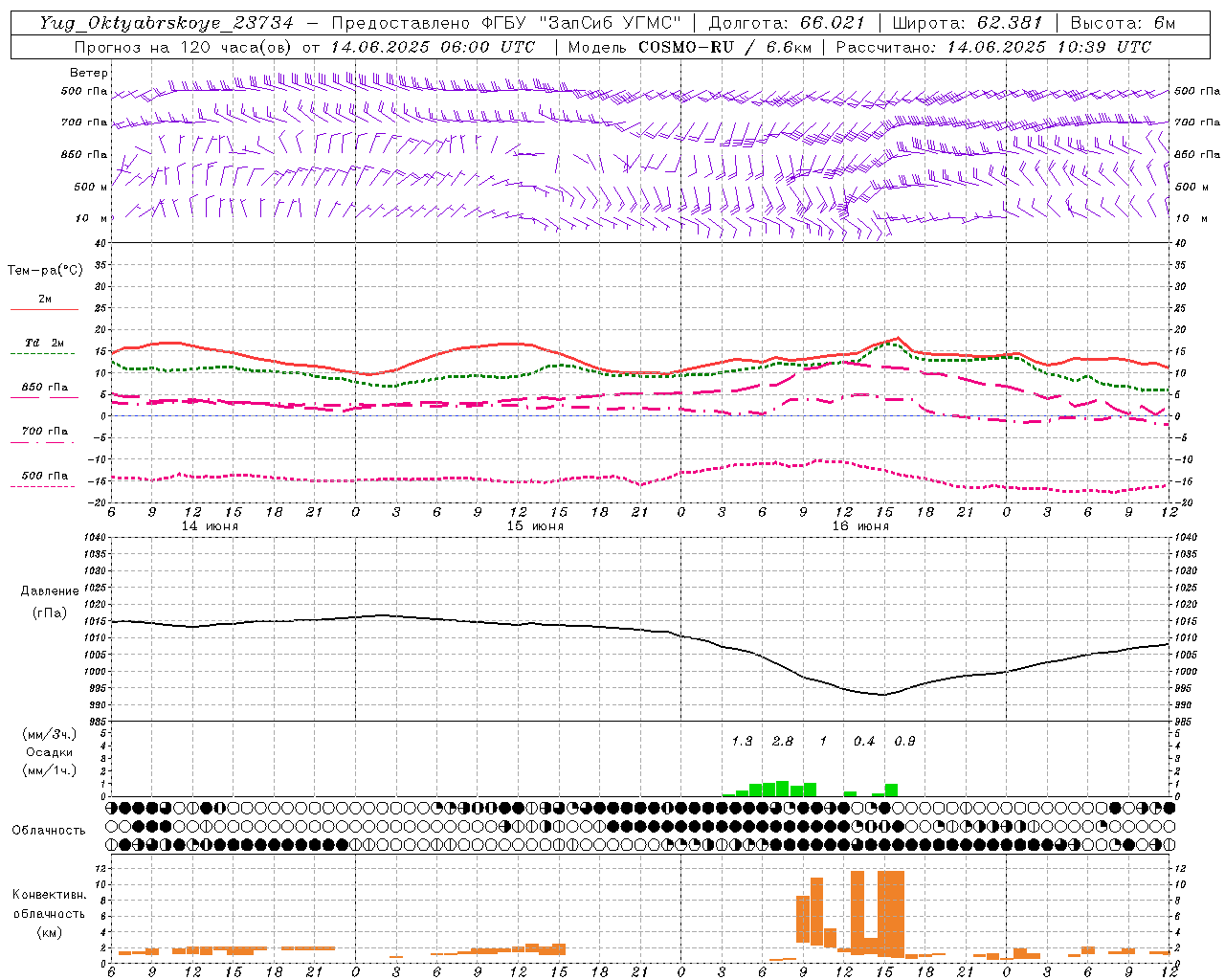
Task: Click the Высота: 6м header entry
Action: tap(1123, 23)
